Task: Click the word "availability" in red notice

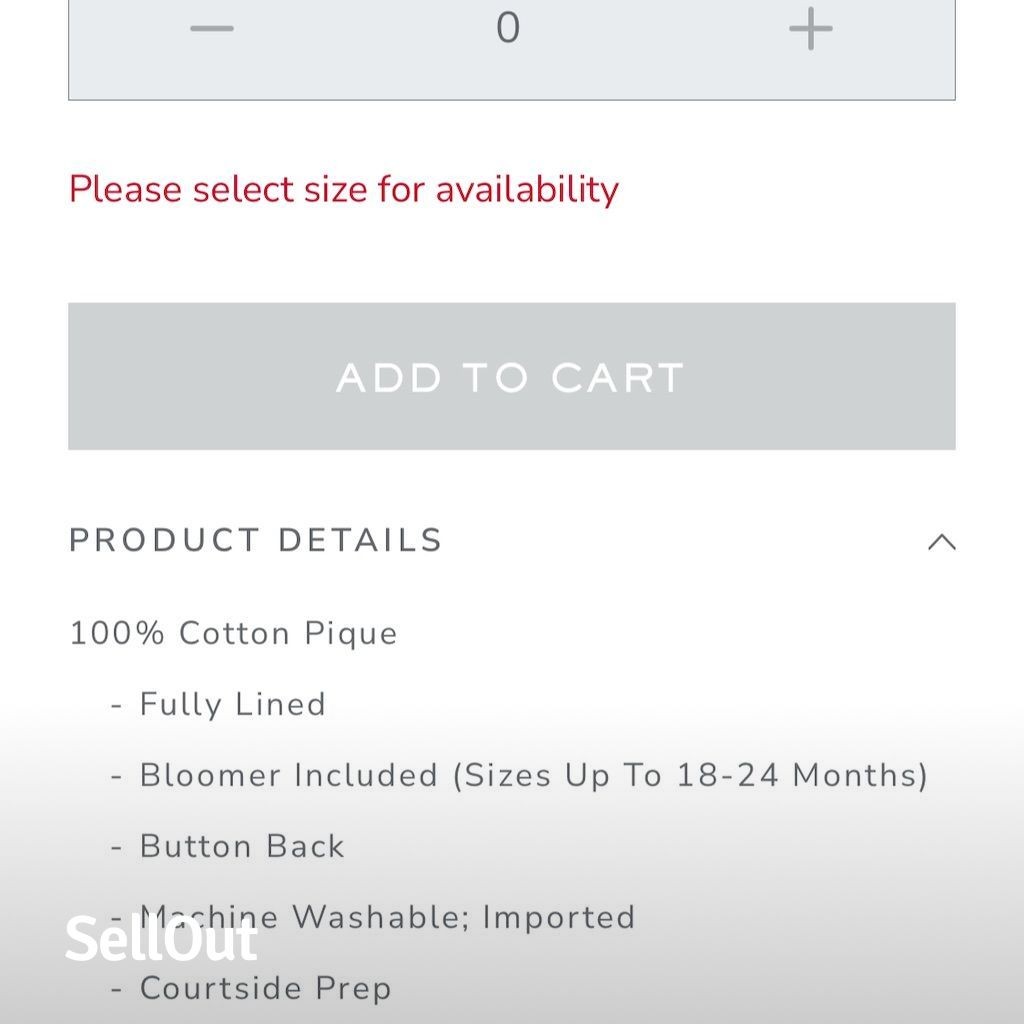Action: 527,189
